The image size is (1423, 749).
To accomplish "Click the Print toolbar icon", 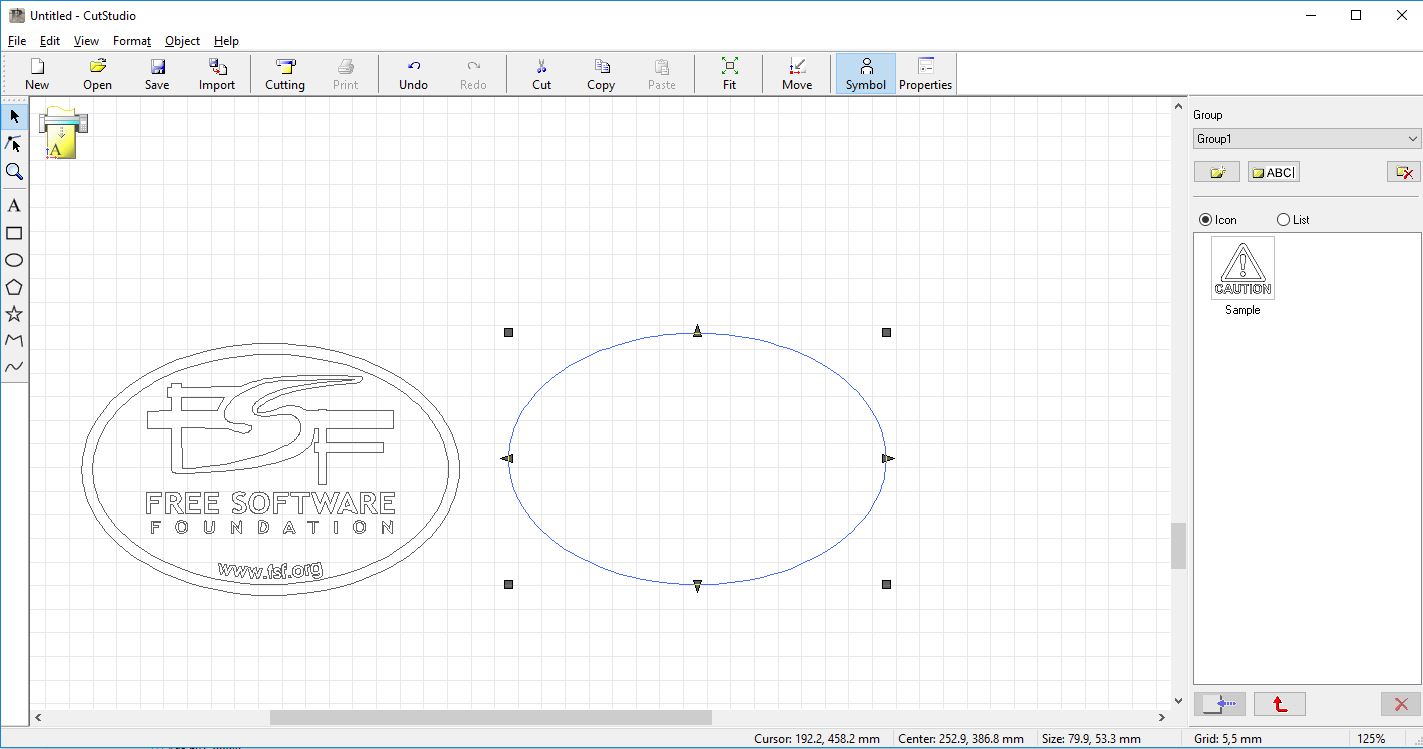I will click(x=345, y=74).
